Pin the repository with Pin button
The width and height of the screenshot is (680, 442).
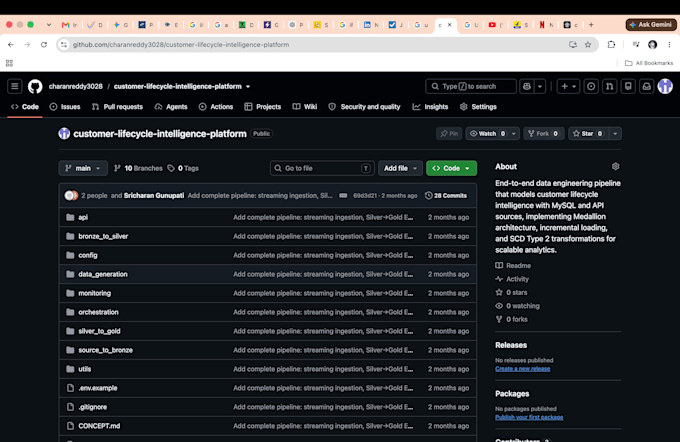click(449, 134)
